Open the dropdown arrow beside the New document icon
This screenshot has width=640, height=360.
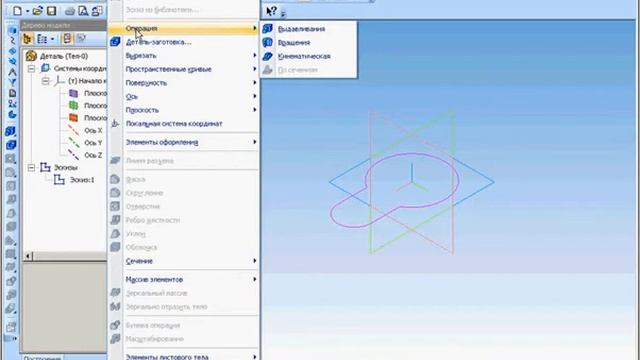[27, 11]
